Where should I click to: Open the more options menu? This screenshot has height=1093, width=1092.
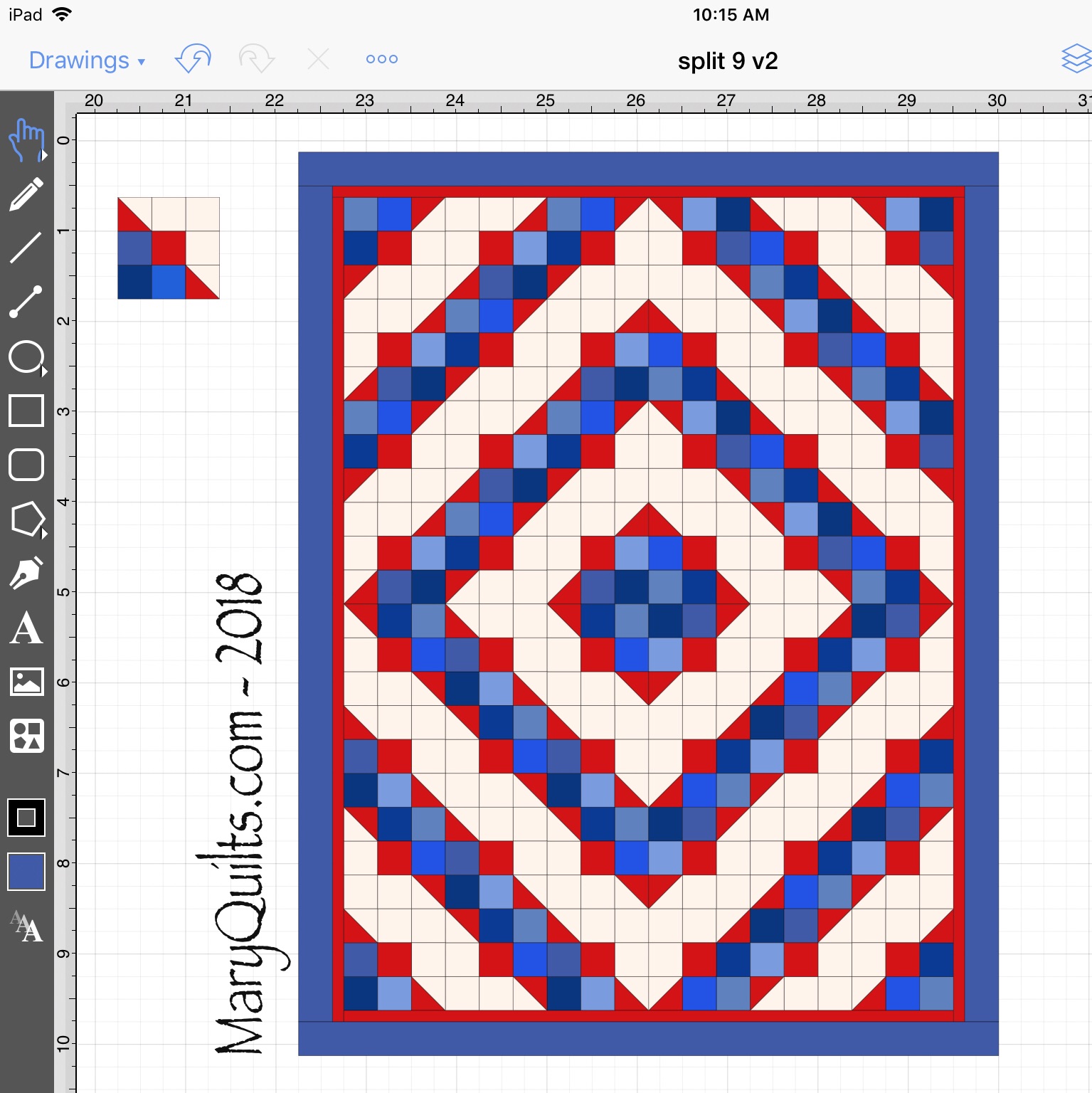pos(381,59)
